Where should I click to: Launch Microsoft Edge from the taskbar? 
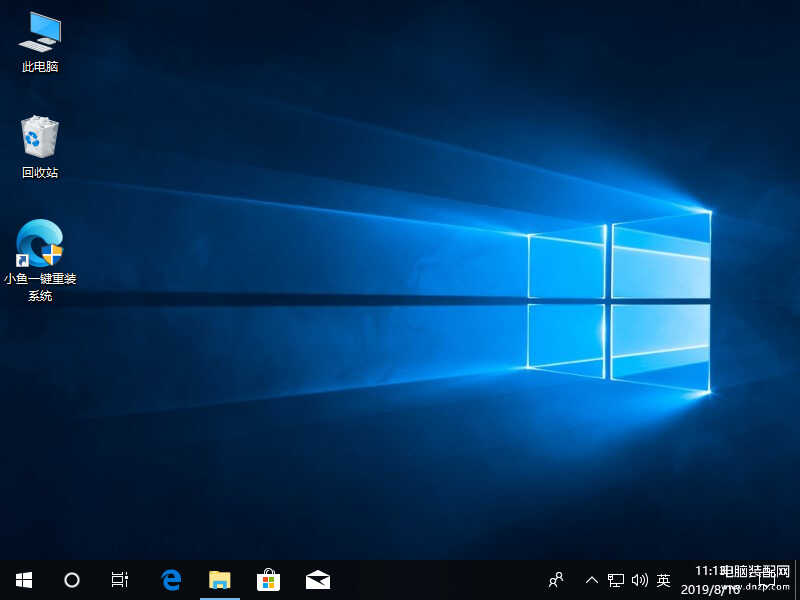coord(171,580)
